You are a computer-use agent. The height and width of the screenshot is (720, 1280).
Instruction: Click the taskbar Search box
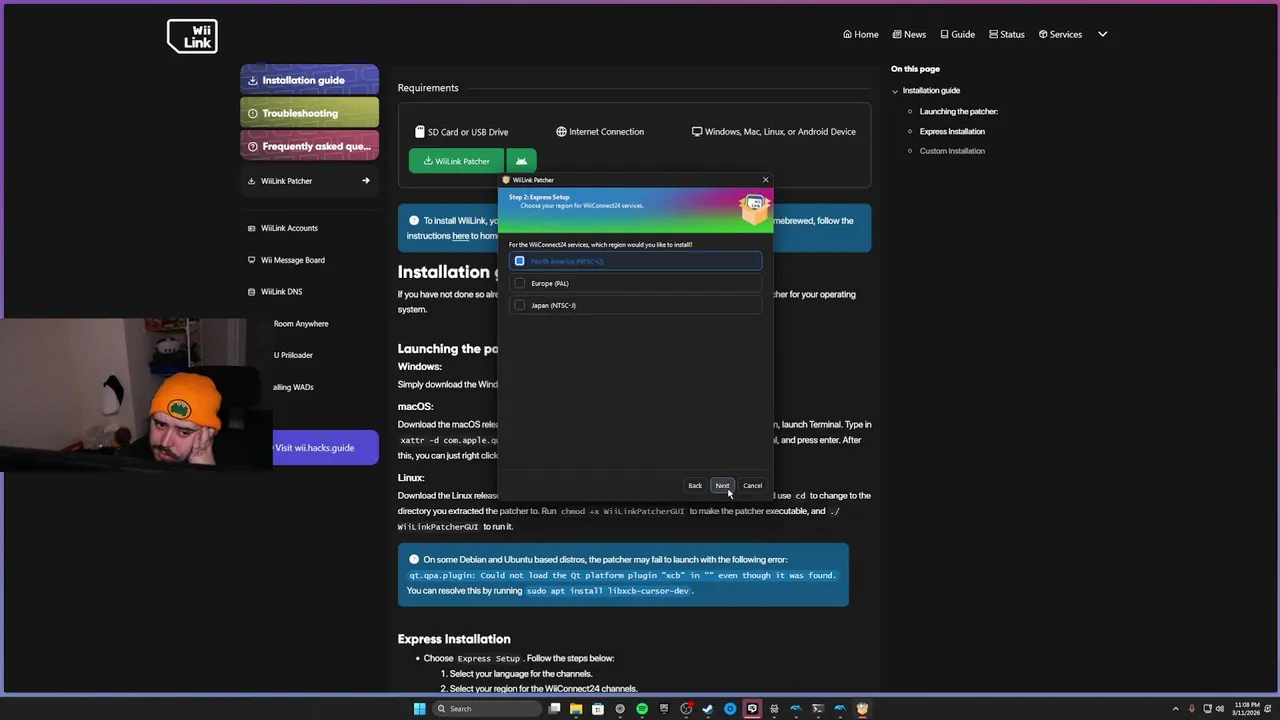click(487, 709)
